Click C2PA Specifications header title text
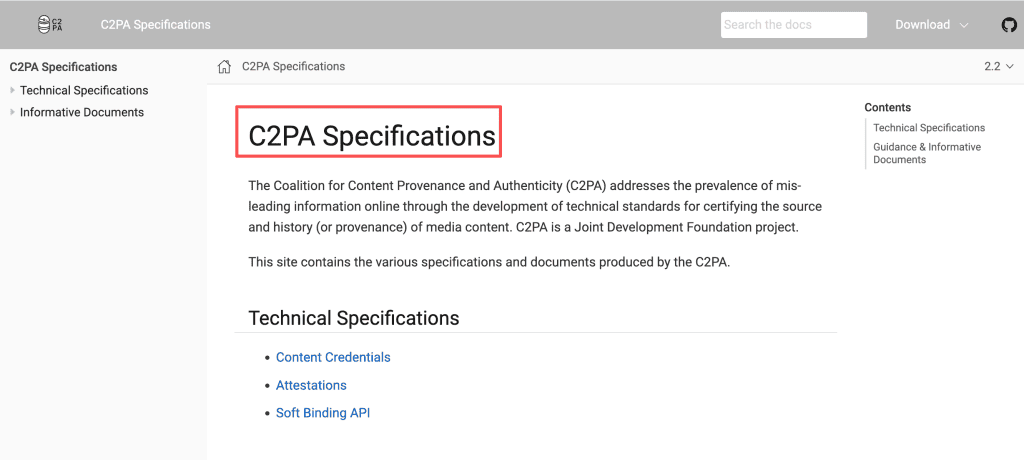1024x460 pixels. pos(155,25)
